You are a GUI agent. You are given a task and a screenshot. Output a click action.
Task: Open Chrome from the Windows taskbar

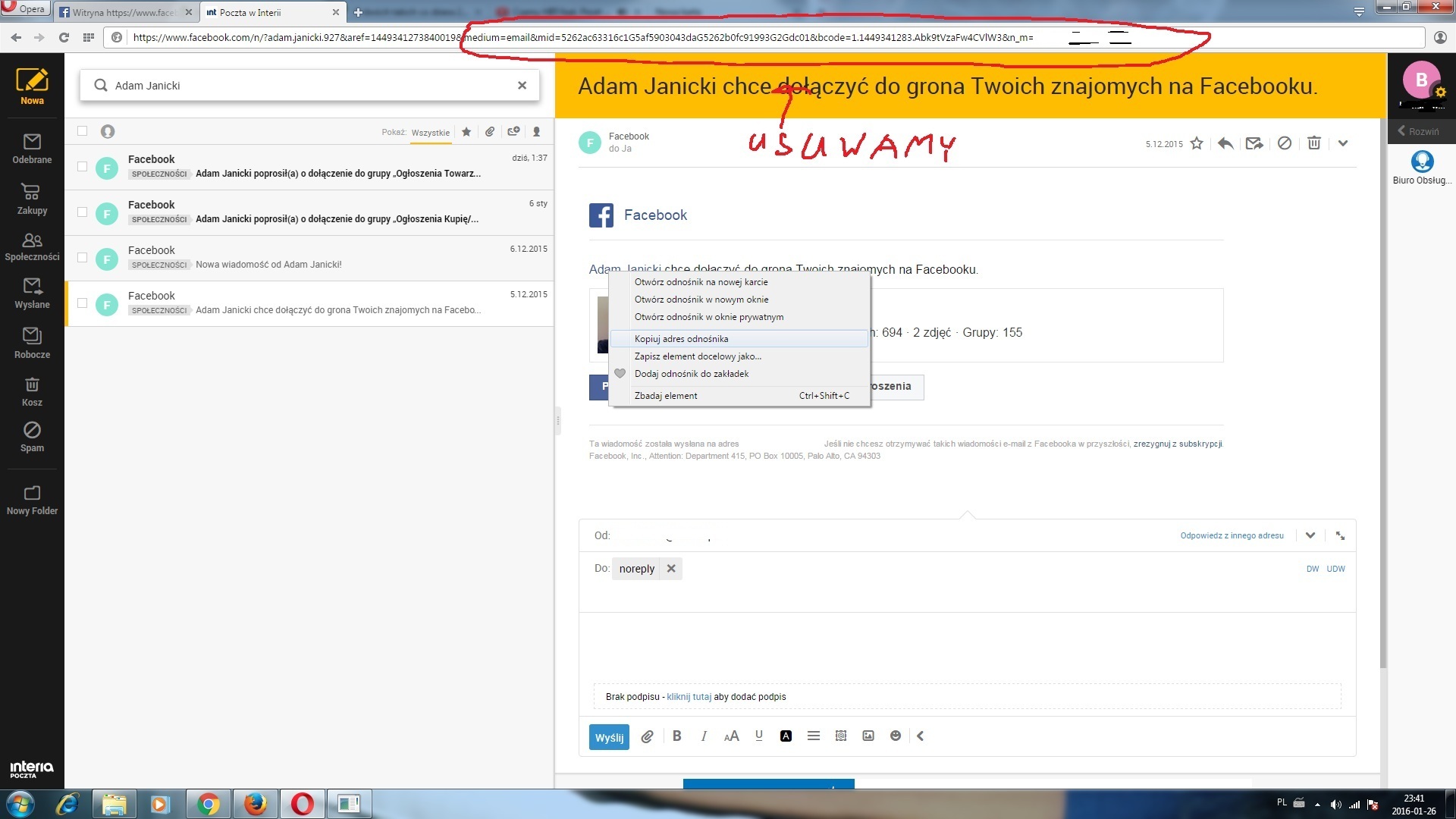pyautogui.click(x=208, y=804)
